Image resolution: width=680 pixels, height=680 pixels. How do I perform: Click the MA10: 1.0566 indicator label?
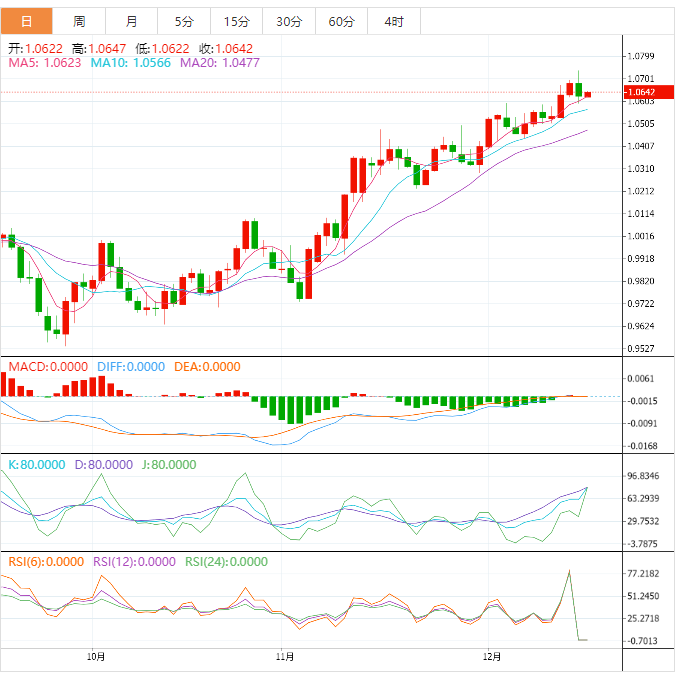tap(132, 62)
